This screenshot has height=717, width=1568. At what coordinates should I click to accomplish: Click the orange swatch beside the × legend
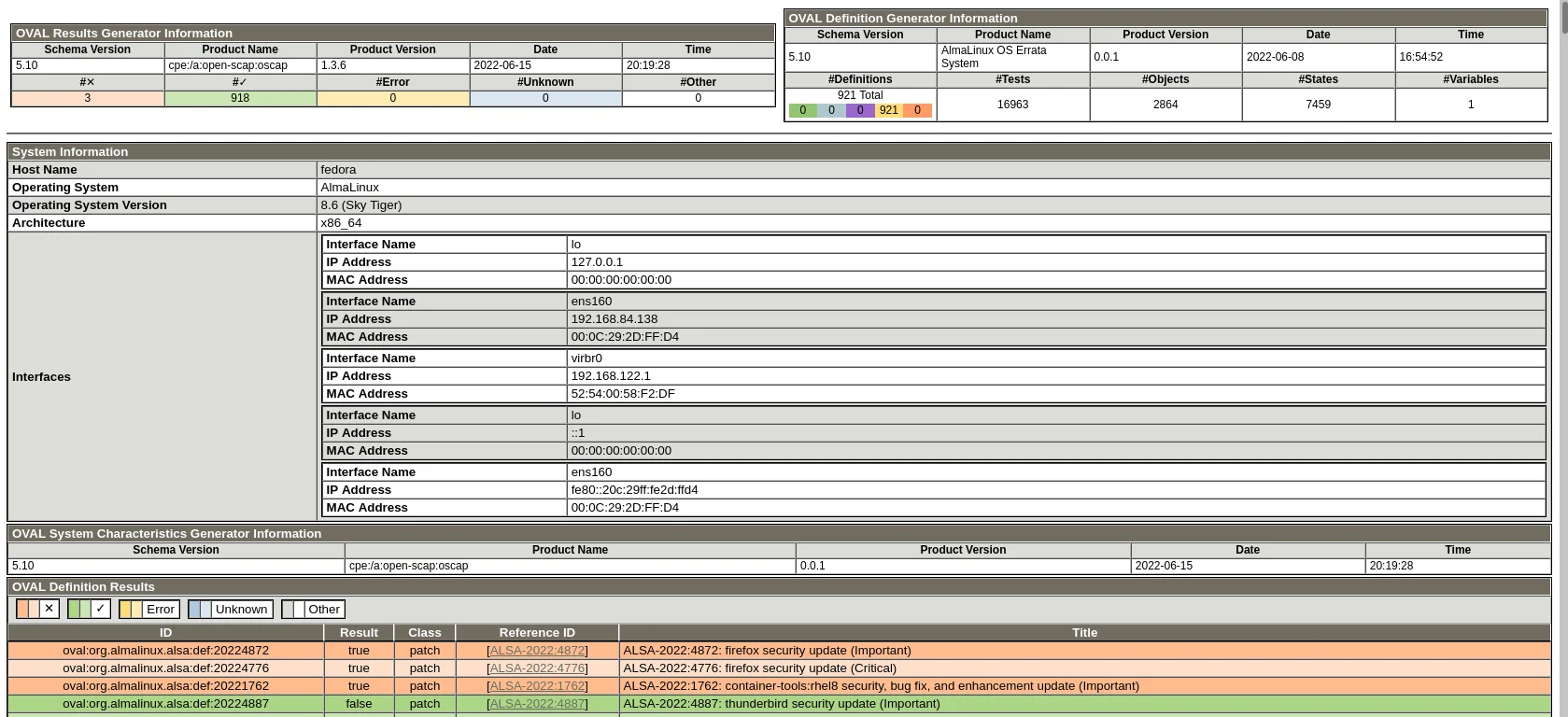pos(28,609)
